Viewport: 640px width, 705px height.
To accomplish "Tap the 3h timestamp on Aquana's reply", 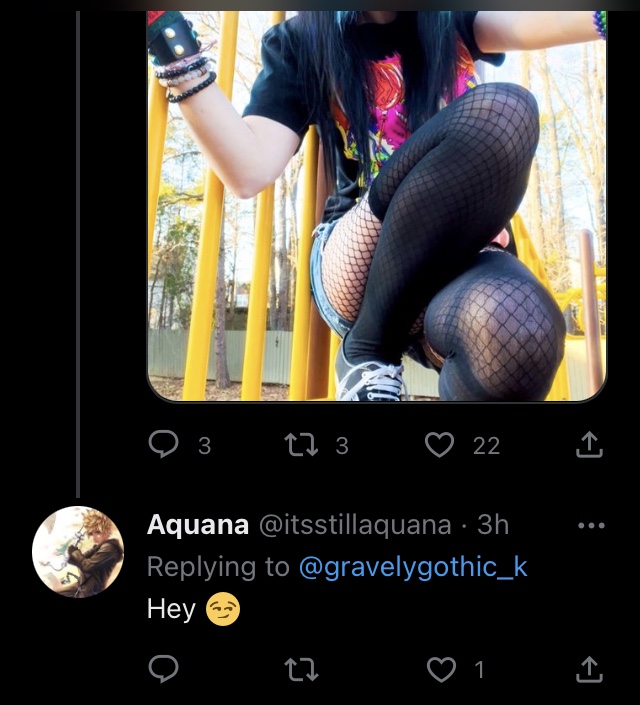I will pyautogui.click(x=493, y=525).
